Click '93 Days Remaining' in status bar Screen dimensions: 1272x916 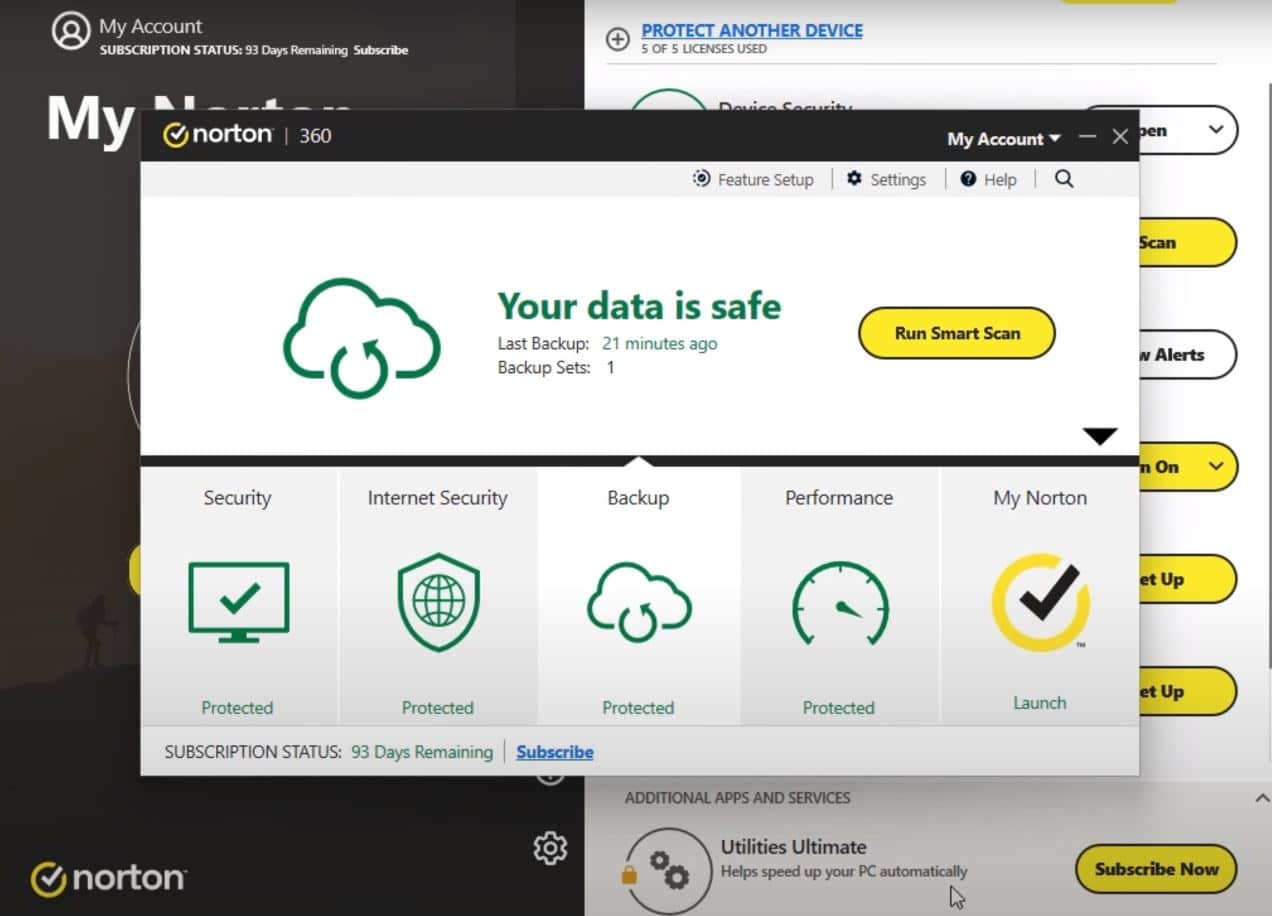(x=422, y=752)
